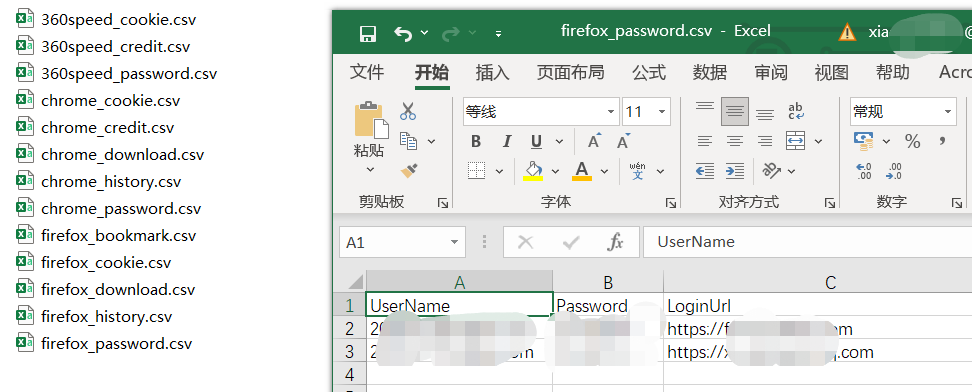This screenshot has width=972, height=392.
Task: Click the Increase Indent icon
Action: click(735, 171)
